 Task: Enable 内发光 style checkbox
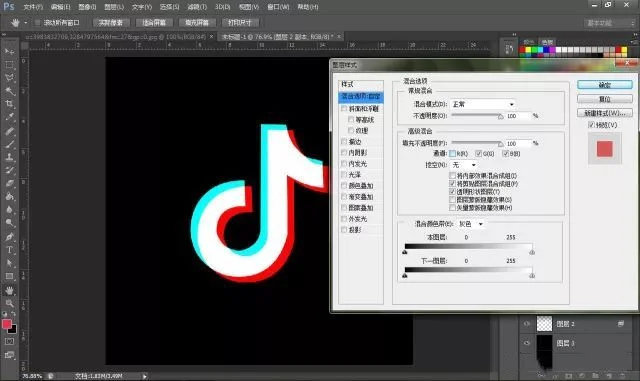344,164
